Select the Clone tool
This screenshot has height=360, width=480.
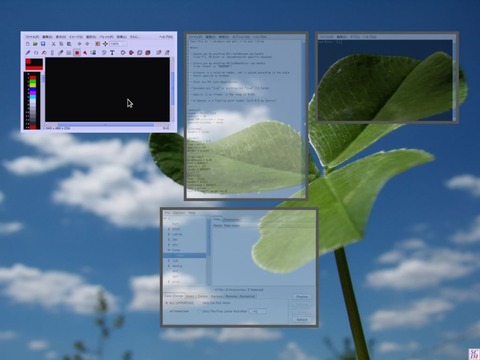click(x=69, y=53)
